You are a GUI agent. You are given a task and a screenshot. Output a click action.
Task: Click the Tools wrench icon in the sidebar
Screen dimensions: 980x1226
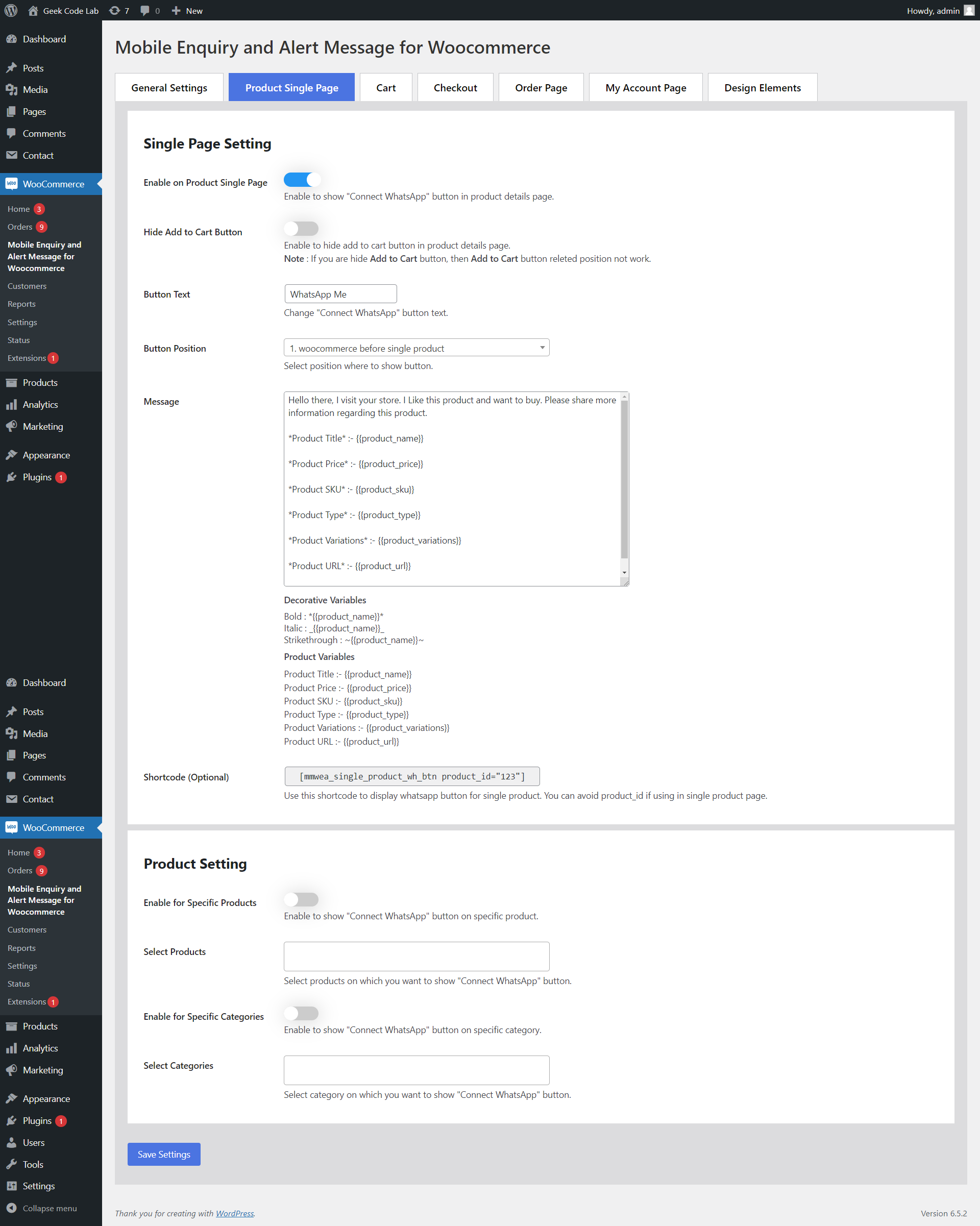click(x=11, y=1164)
